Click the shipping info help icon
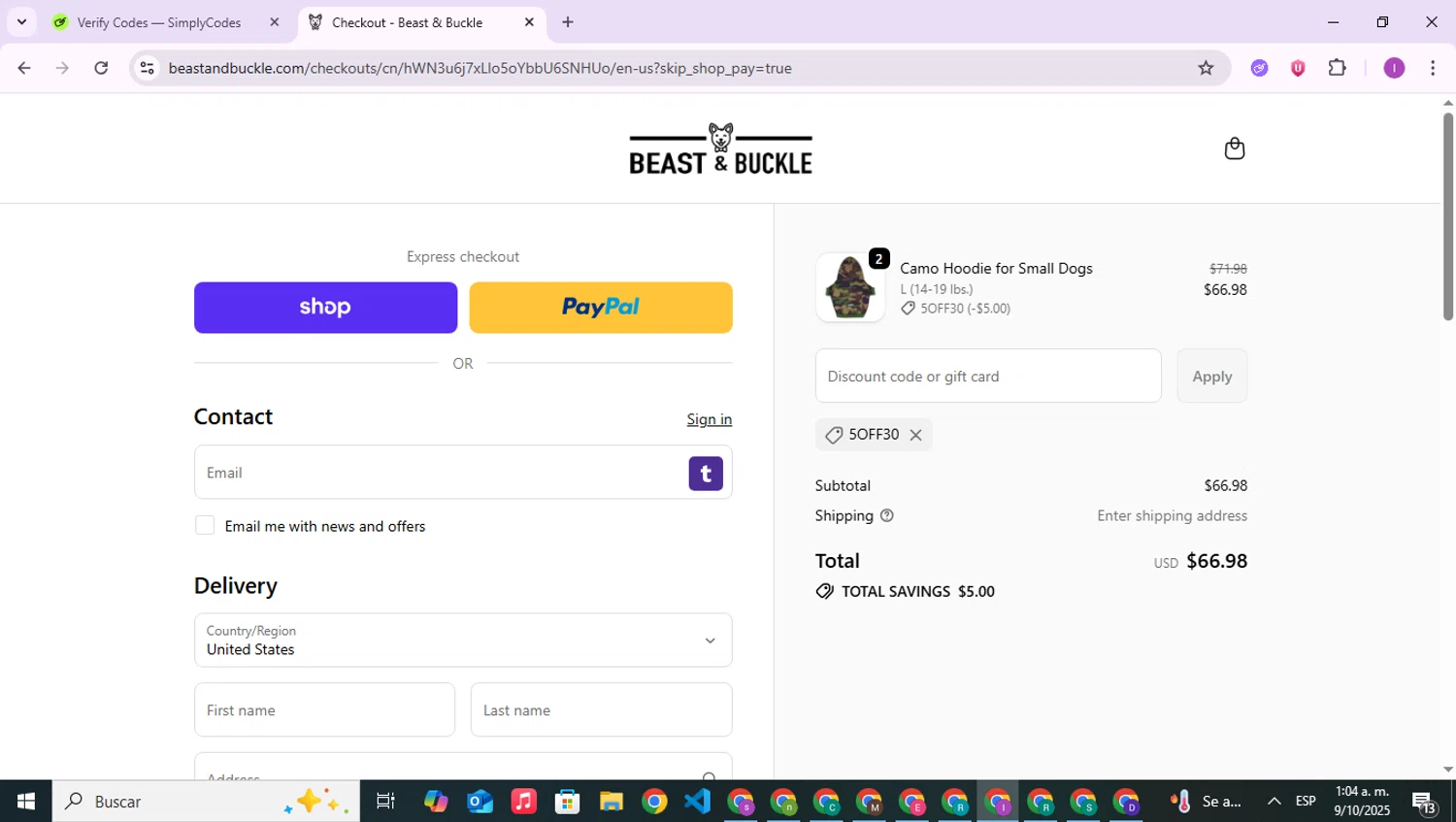 886,515
